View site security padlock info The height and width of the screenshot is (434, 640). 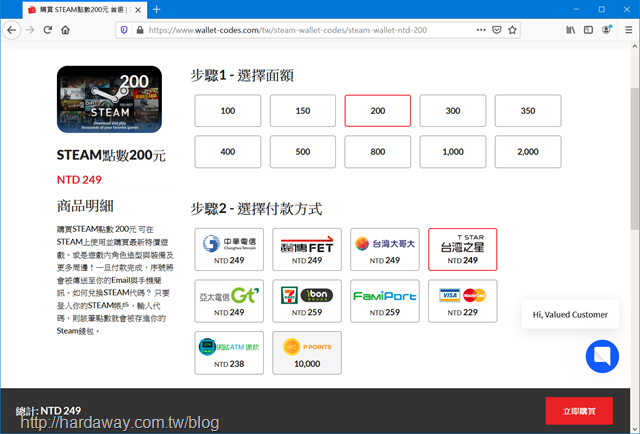coord(140,30)
